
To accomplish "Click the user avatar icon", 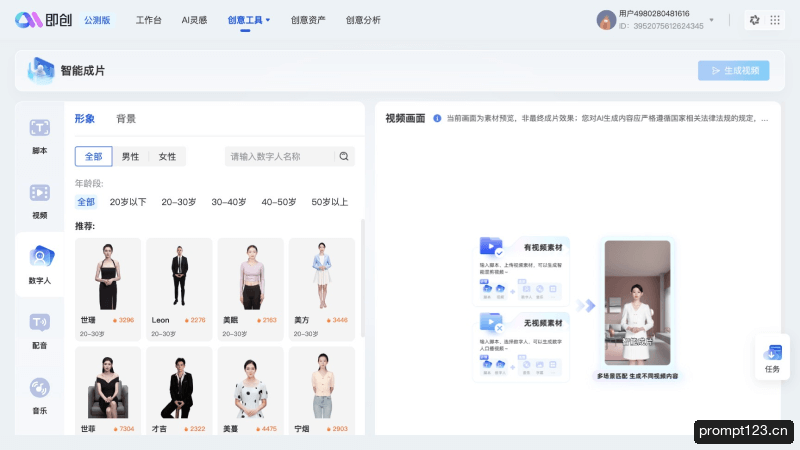I will point(606,20).
